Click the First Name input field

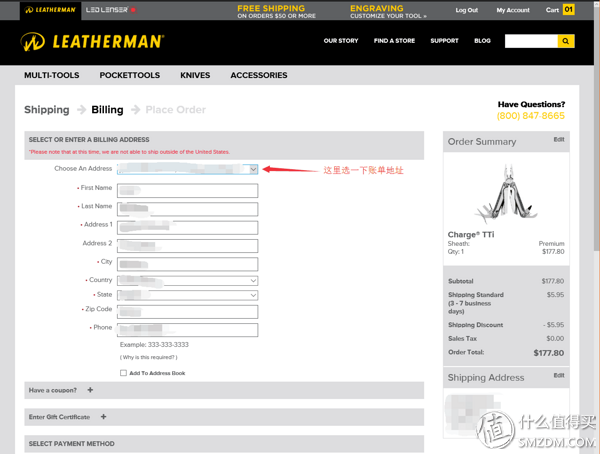(188, 190)
